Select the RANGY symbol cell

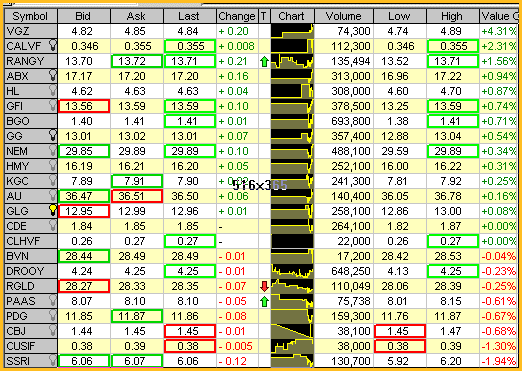(x=31, y=61)
